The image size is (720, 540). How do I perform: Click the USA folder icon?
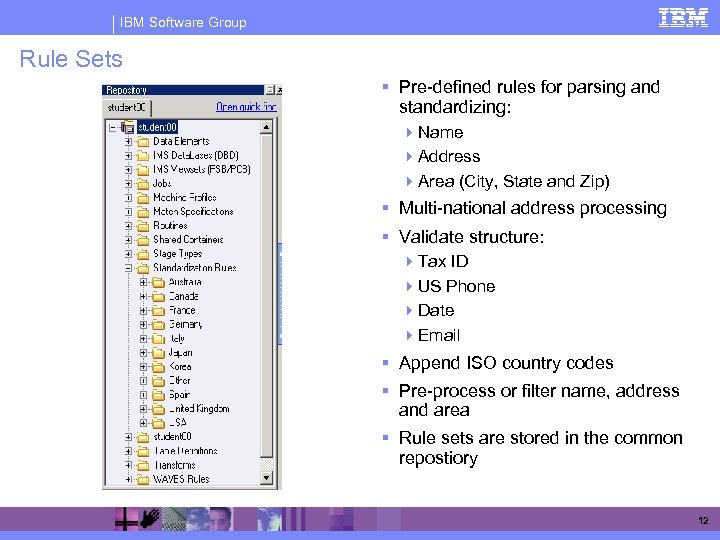(158, 423)
